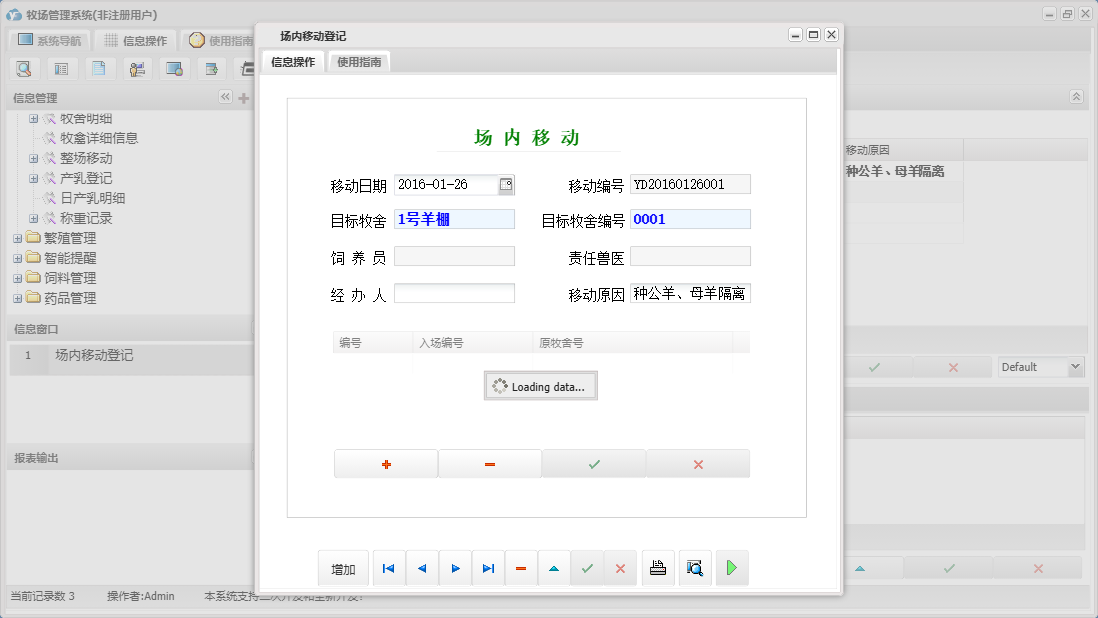Click the print icon at the bottom toolbar
This screenshot has width=1098, height=618.
pyautogui.click(x=658, y=567)
